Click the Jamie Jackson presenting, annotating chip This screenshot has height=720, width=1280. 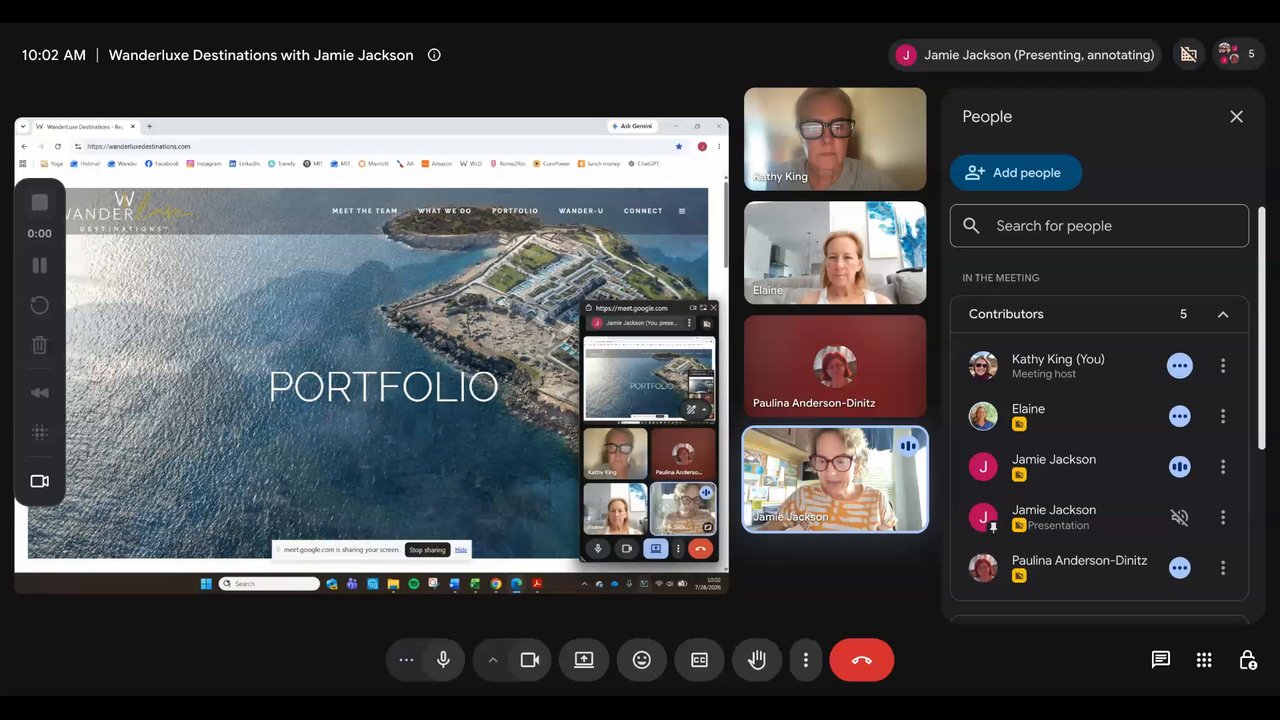point(1025,55)
